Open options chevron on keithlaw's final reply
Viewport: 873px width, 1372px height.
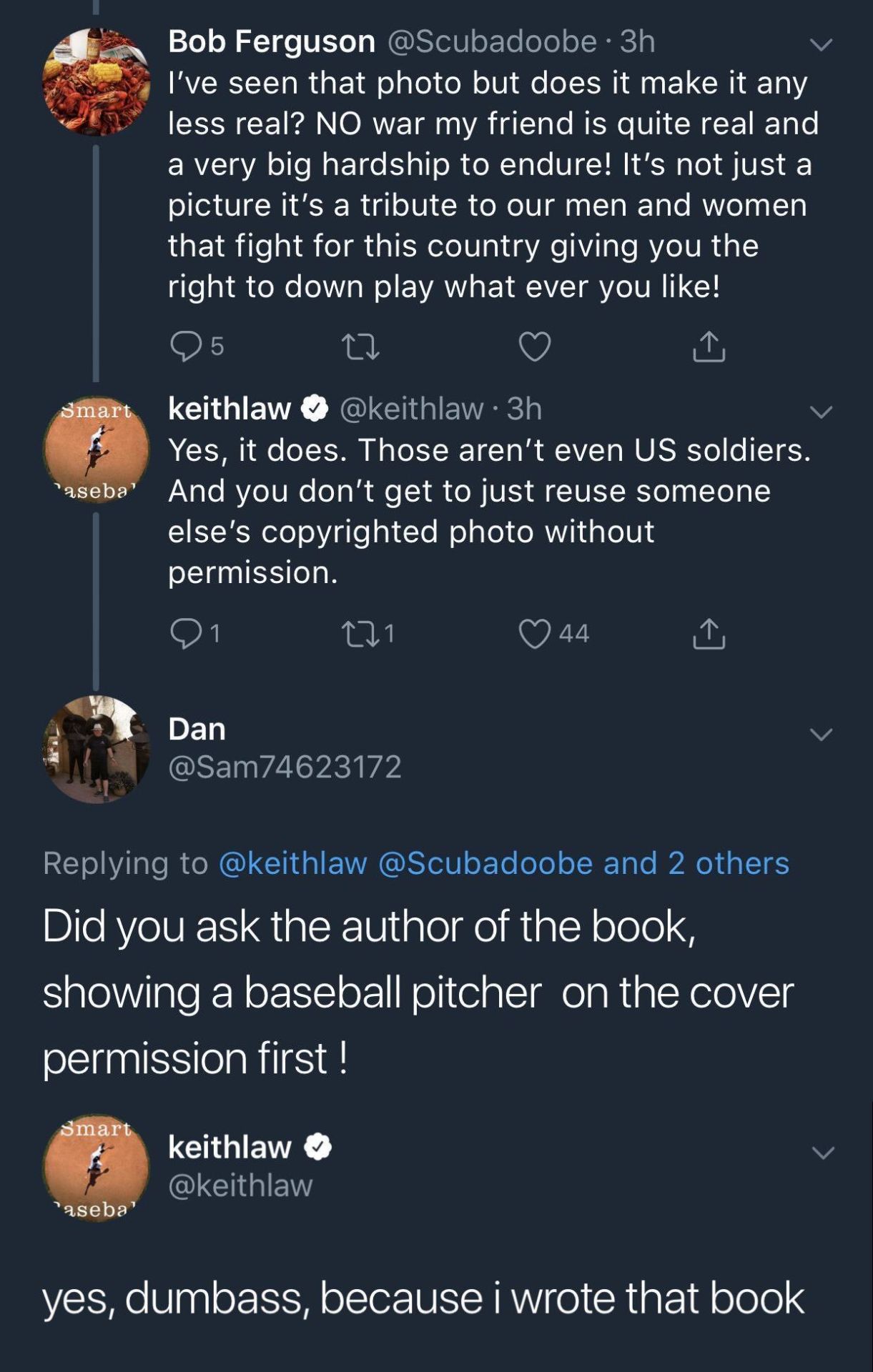pos(822,1152)
